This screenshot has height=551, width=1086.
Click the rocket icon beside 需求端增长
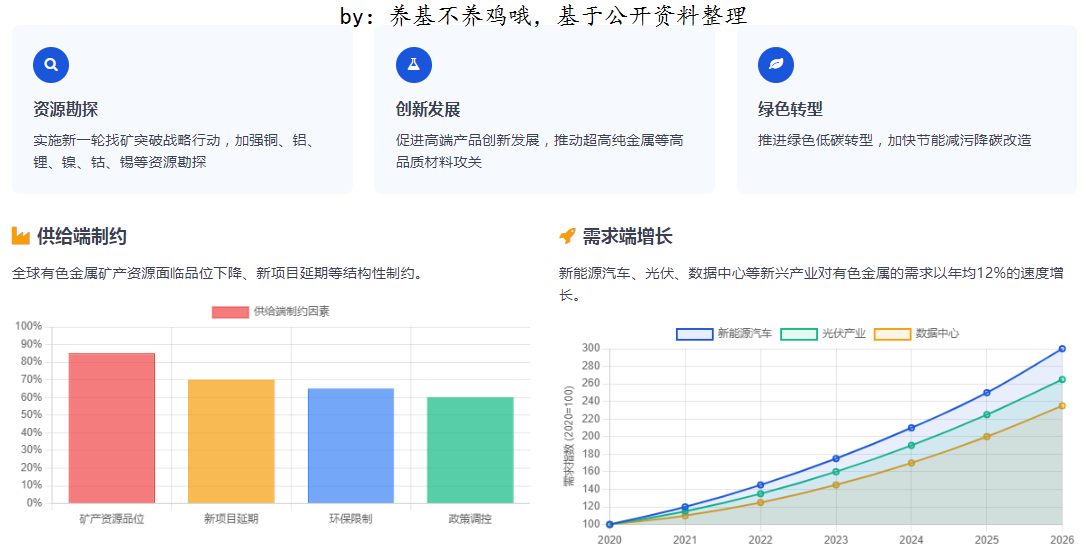click(567, 236)
